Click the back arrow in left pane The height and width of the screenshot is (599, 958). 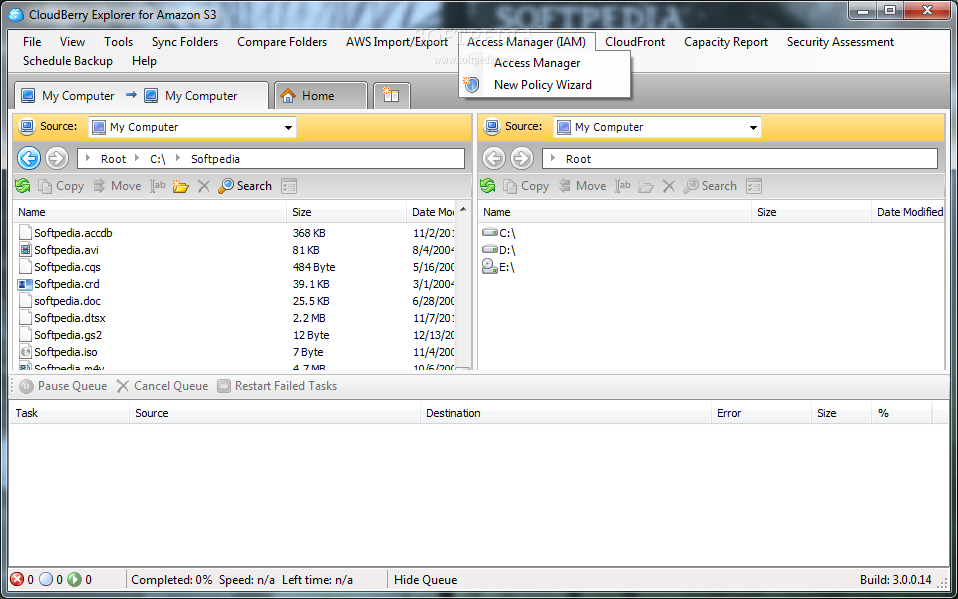(x=29, y=159)
